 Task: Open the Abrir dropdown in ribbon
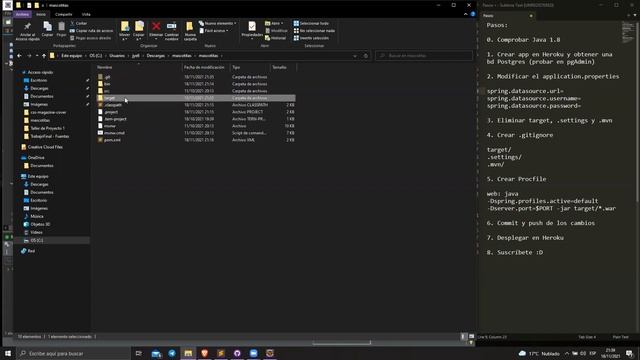[274, 23]
